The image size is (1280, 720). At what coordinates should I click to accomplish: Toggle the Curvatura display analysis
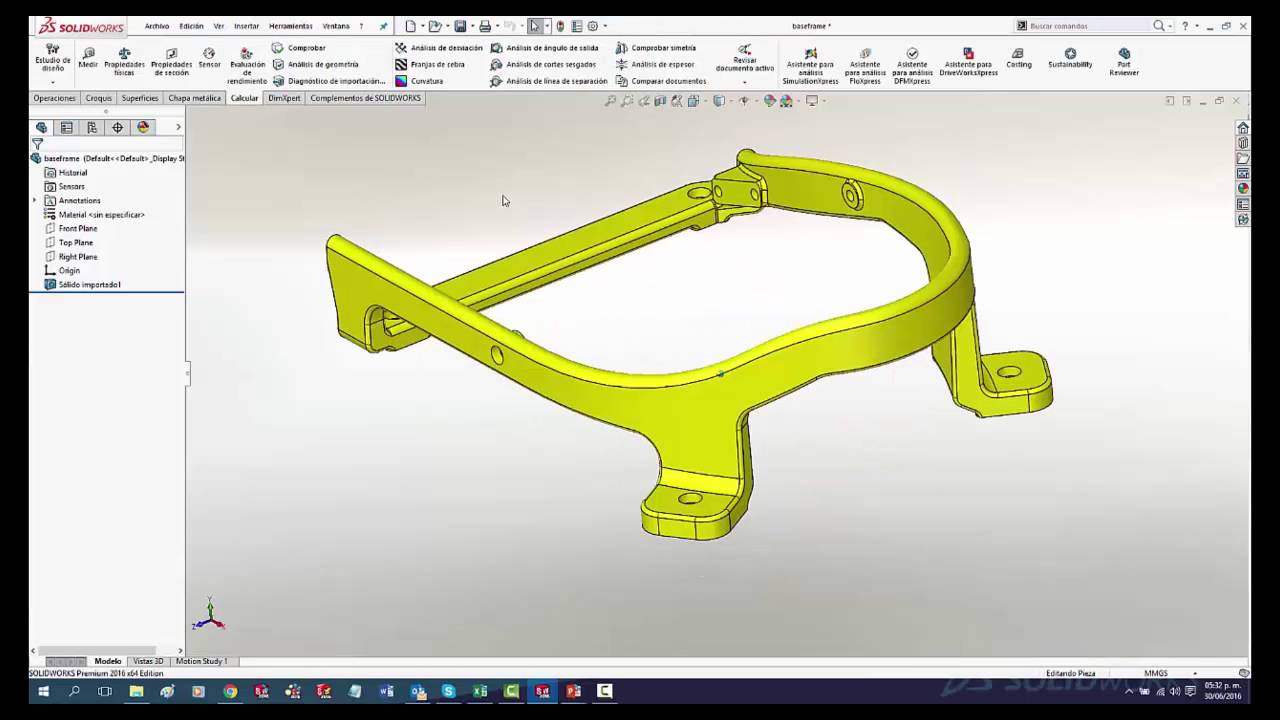[427, 80]
